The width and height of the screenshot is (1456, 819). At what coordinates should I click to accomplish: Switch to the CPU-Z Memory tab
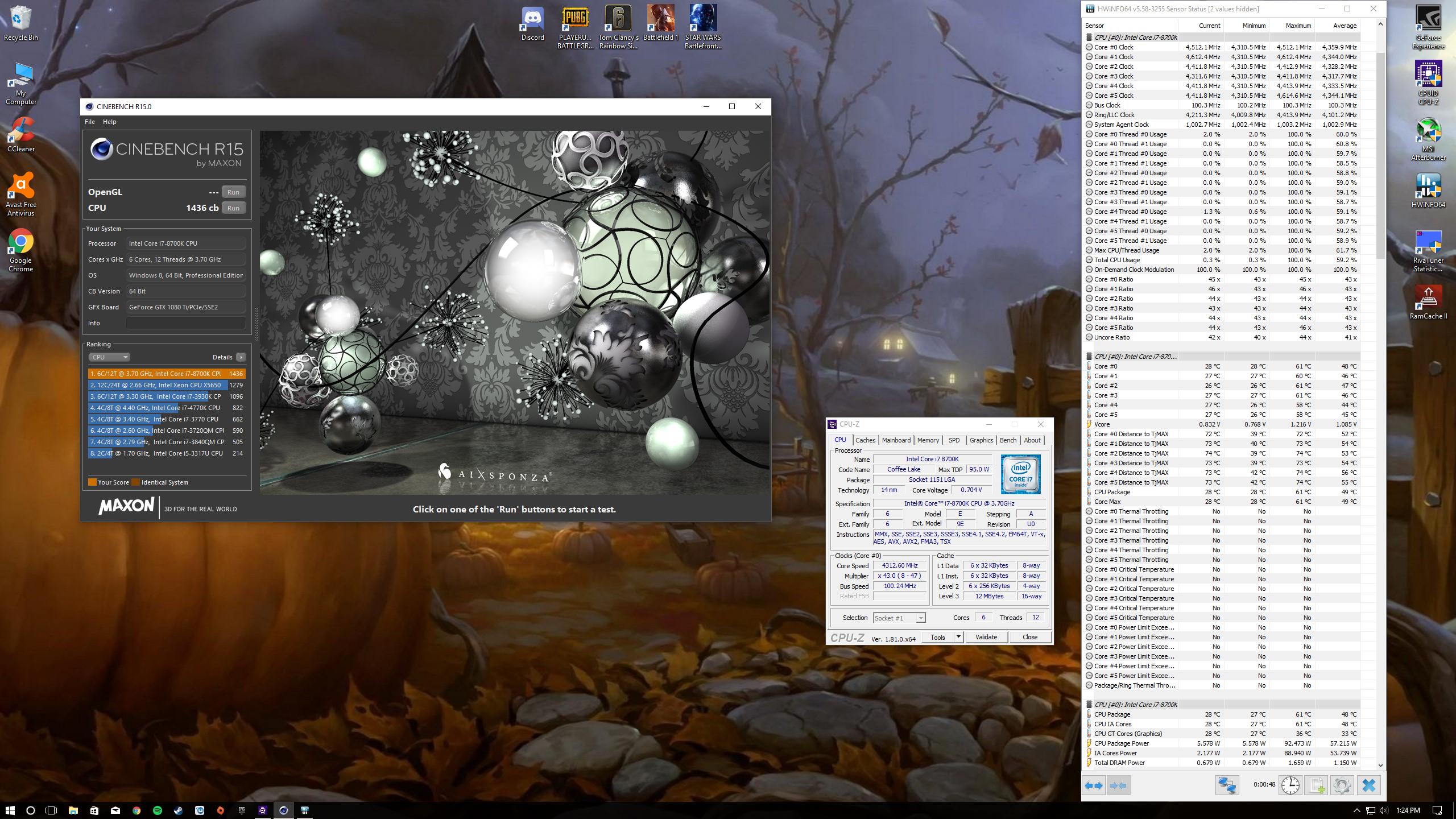(x=928, y=440)
